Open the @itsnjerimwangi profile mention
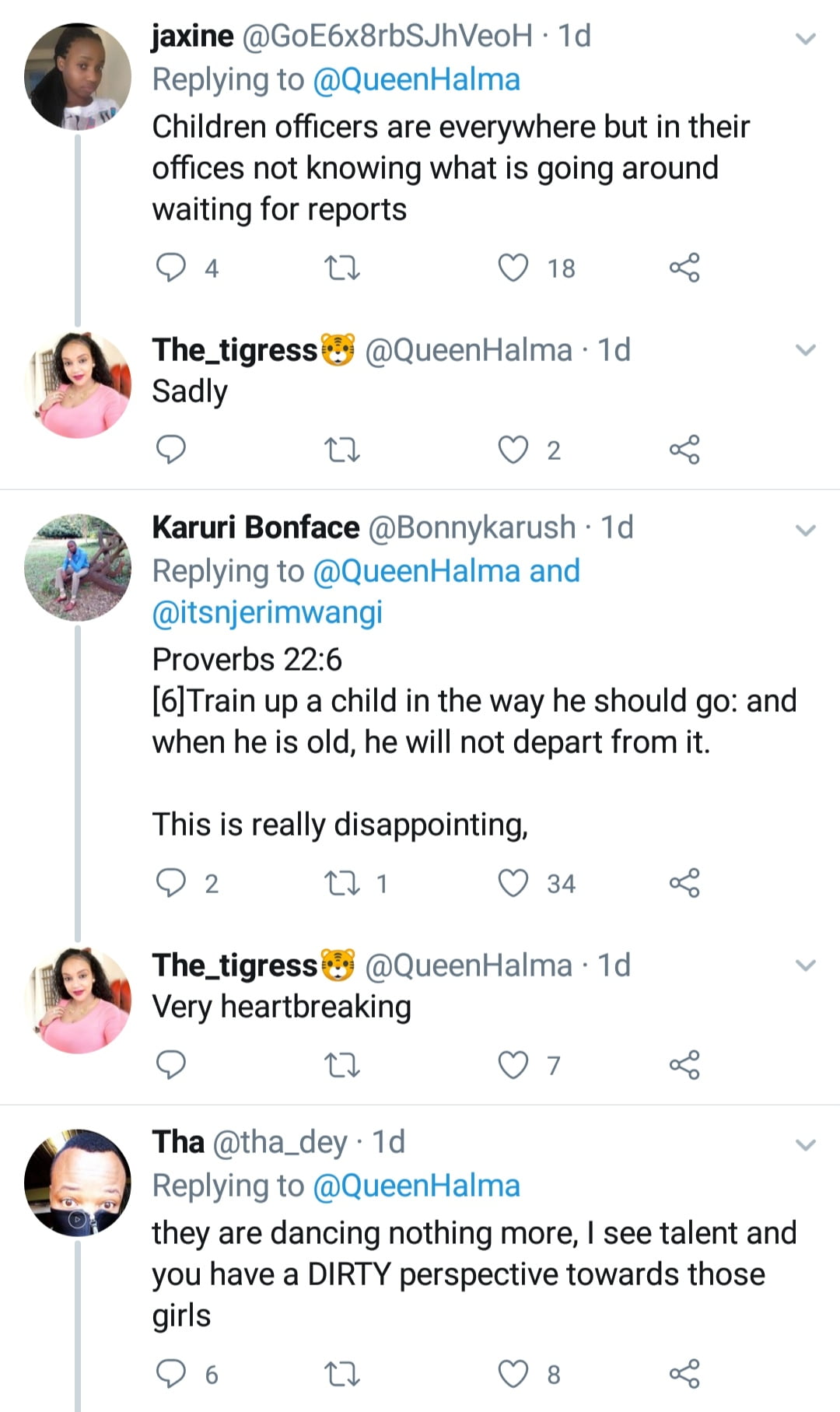 [x=268, y=613]
